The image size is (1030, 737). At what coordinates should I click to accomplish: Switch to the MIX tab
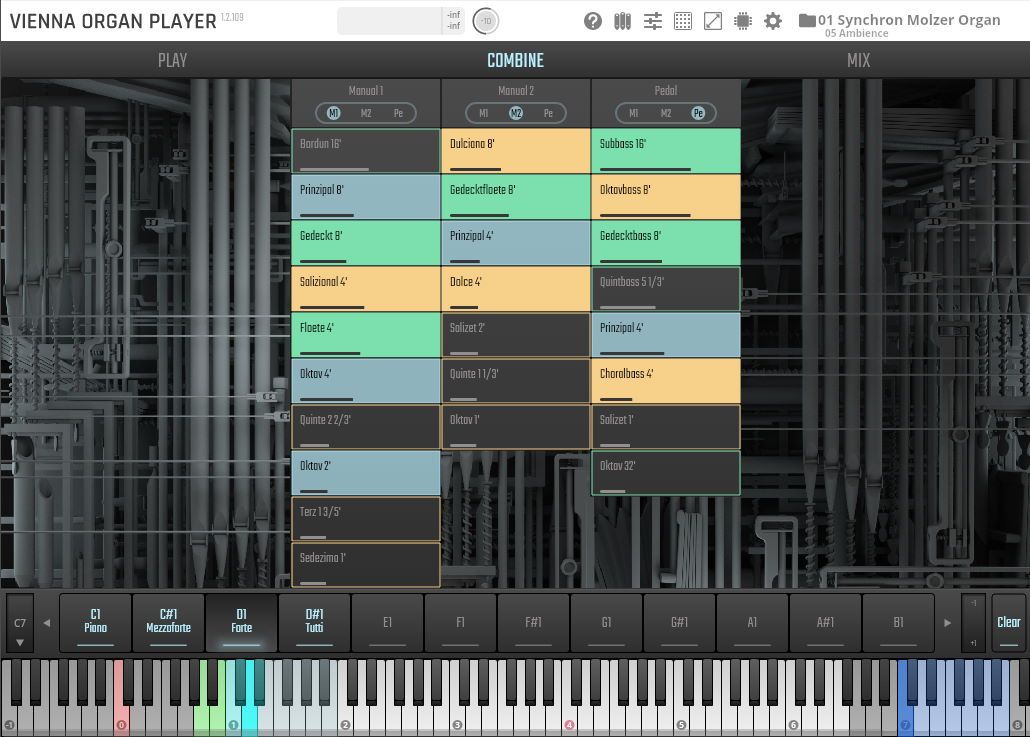click(859, 60)
